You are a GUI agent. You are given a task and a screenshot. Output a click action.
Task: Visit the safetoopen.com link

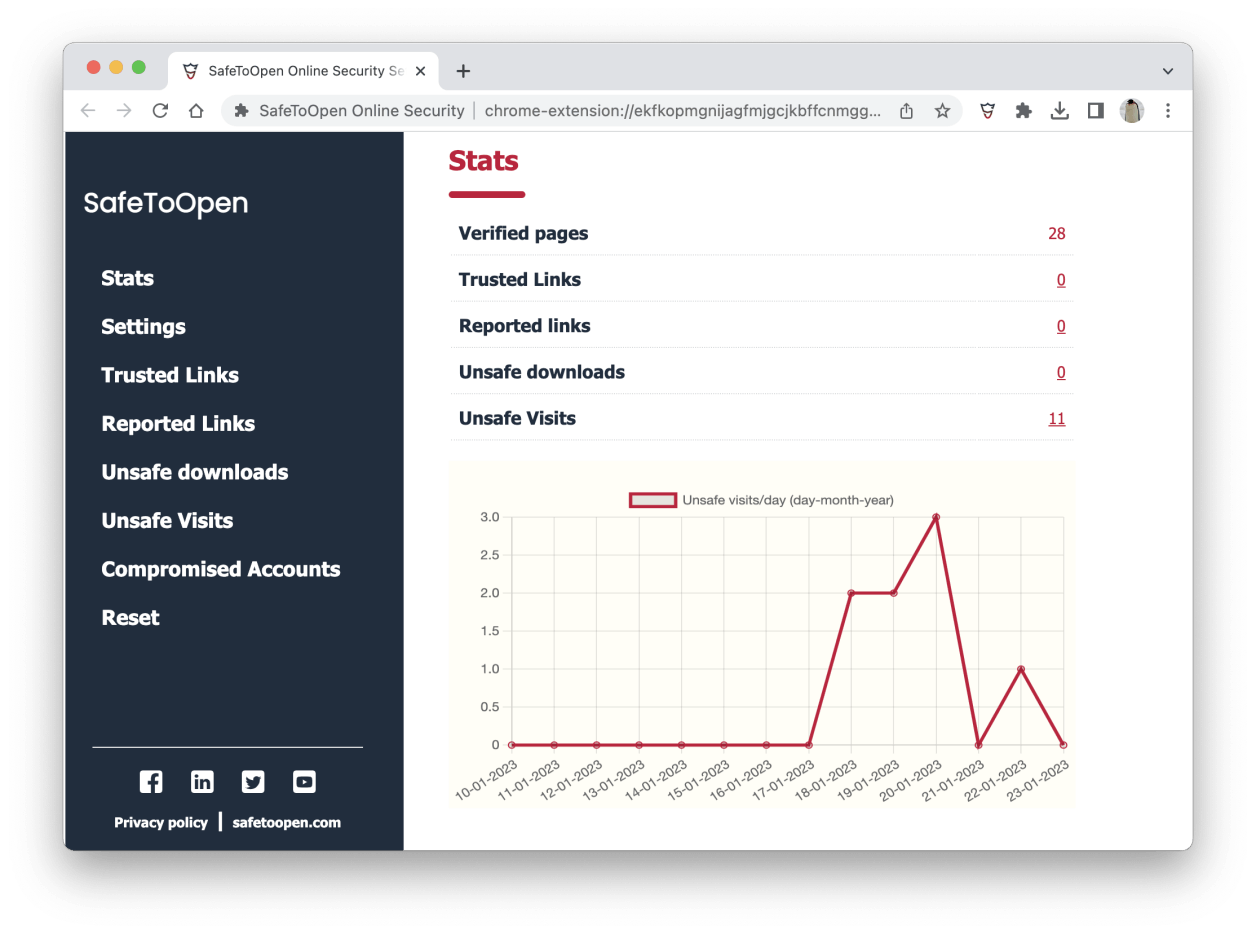[x=287, y=823]
